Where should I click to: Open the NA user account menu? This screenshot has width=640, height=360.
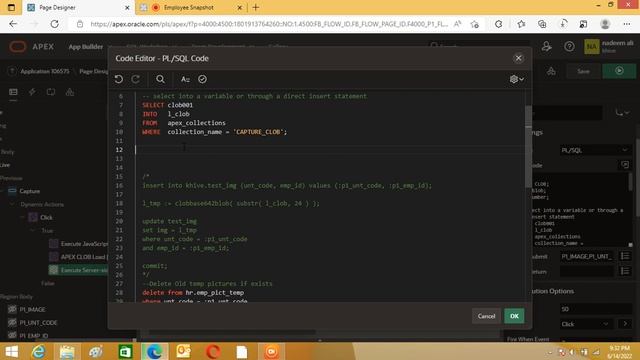tap(609, 47)
